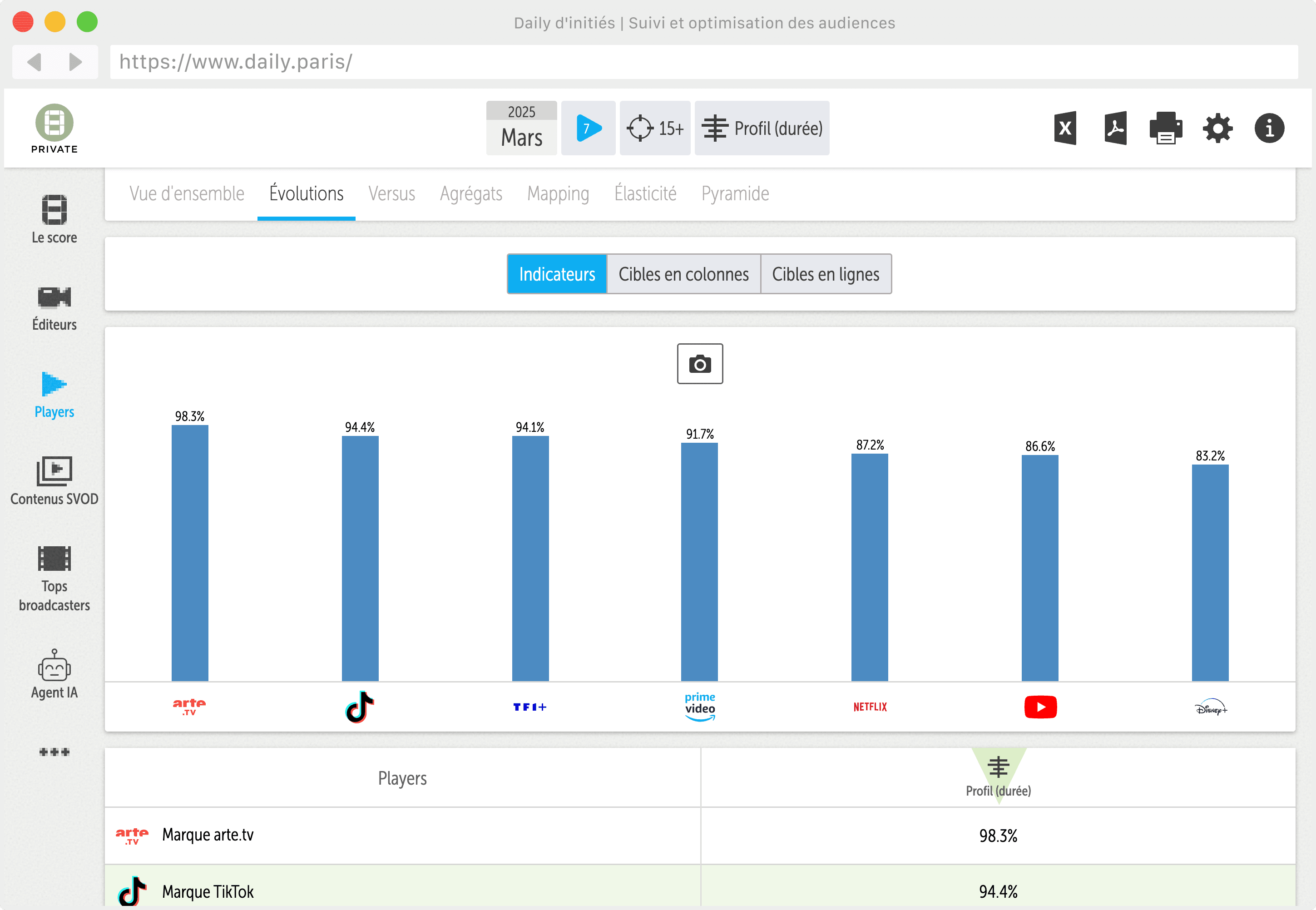Image resolution: width=1316 pixels, height=910 pixels.
Task: Open Tops broadcasters section
Action: [54, 578]
